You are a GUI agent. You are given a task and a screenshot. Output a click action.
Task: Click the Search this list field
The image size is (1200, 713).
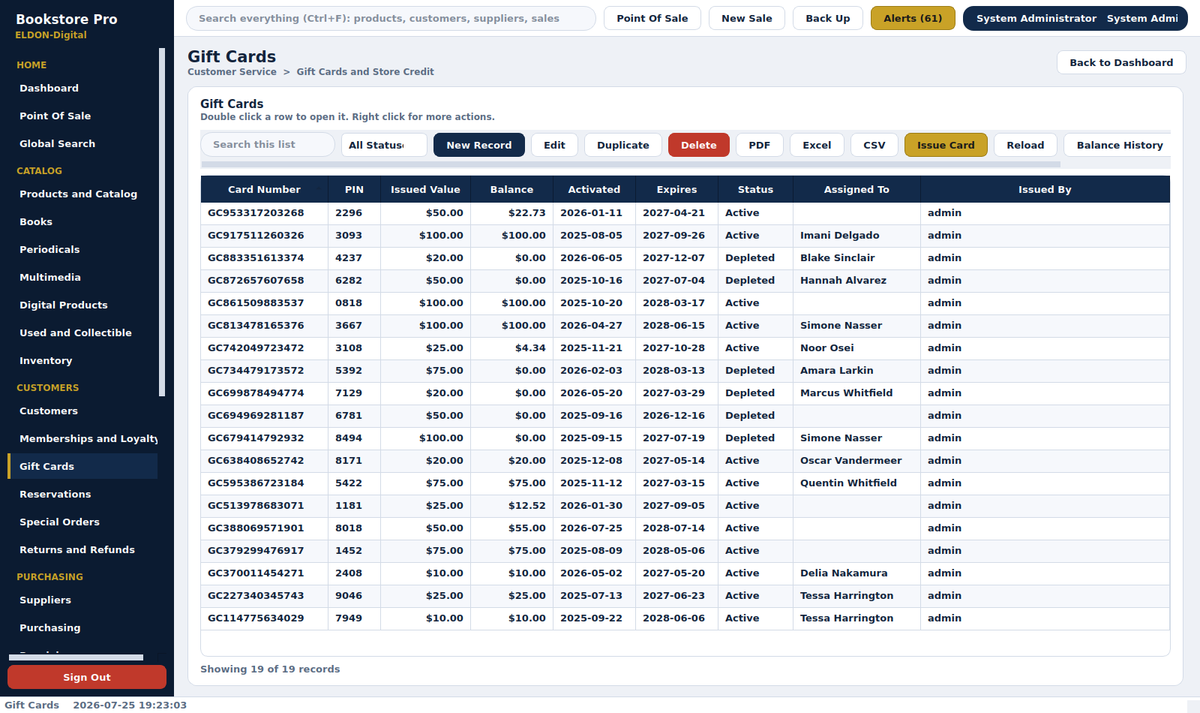(x=268, y=145)
